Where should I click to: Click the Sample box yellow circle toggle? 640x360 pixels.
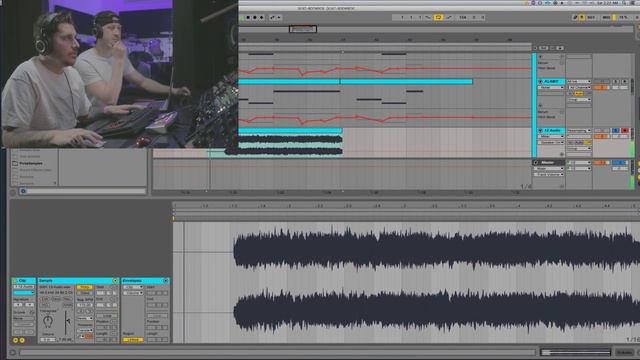click(x=115, y=281)
